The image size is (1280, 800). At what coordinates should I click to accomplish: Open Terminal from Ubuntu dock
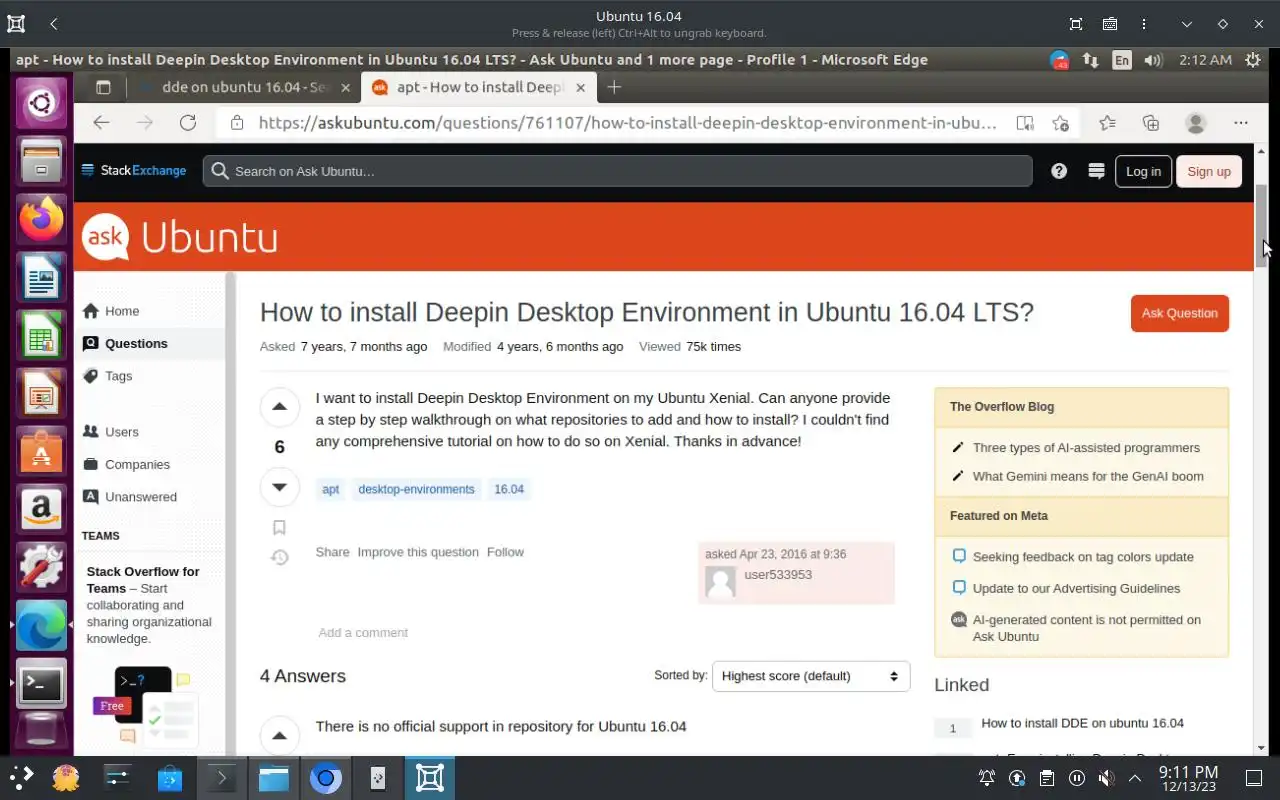(x=41, y=683)
